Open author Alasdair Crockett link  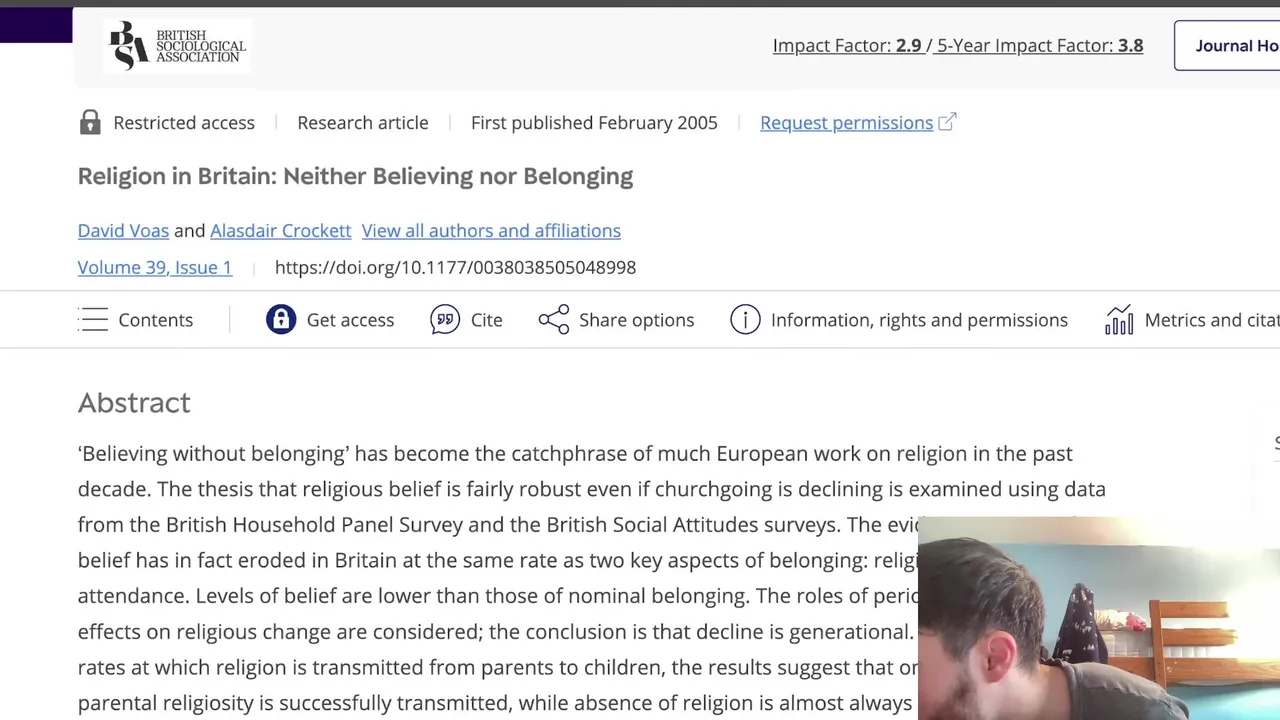click(x=280, y=231)
